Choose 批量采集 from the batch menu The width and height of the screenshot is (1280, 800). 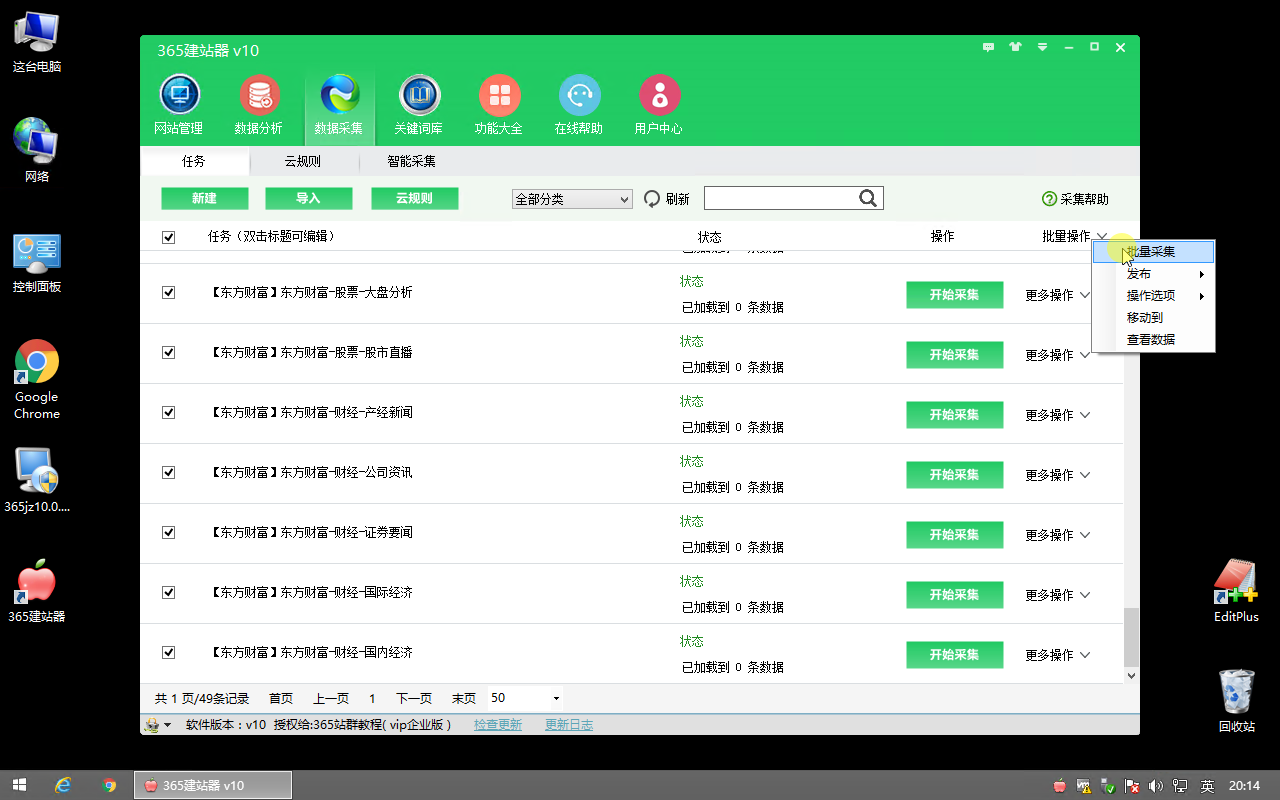click(x=1153, y=252)
